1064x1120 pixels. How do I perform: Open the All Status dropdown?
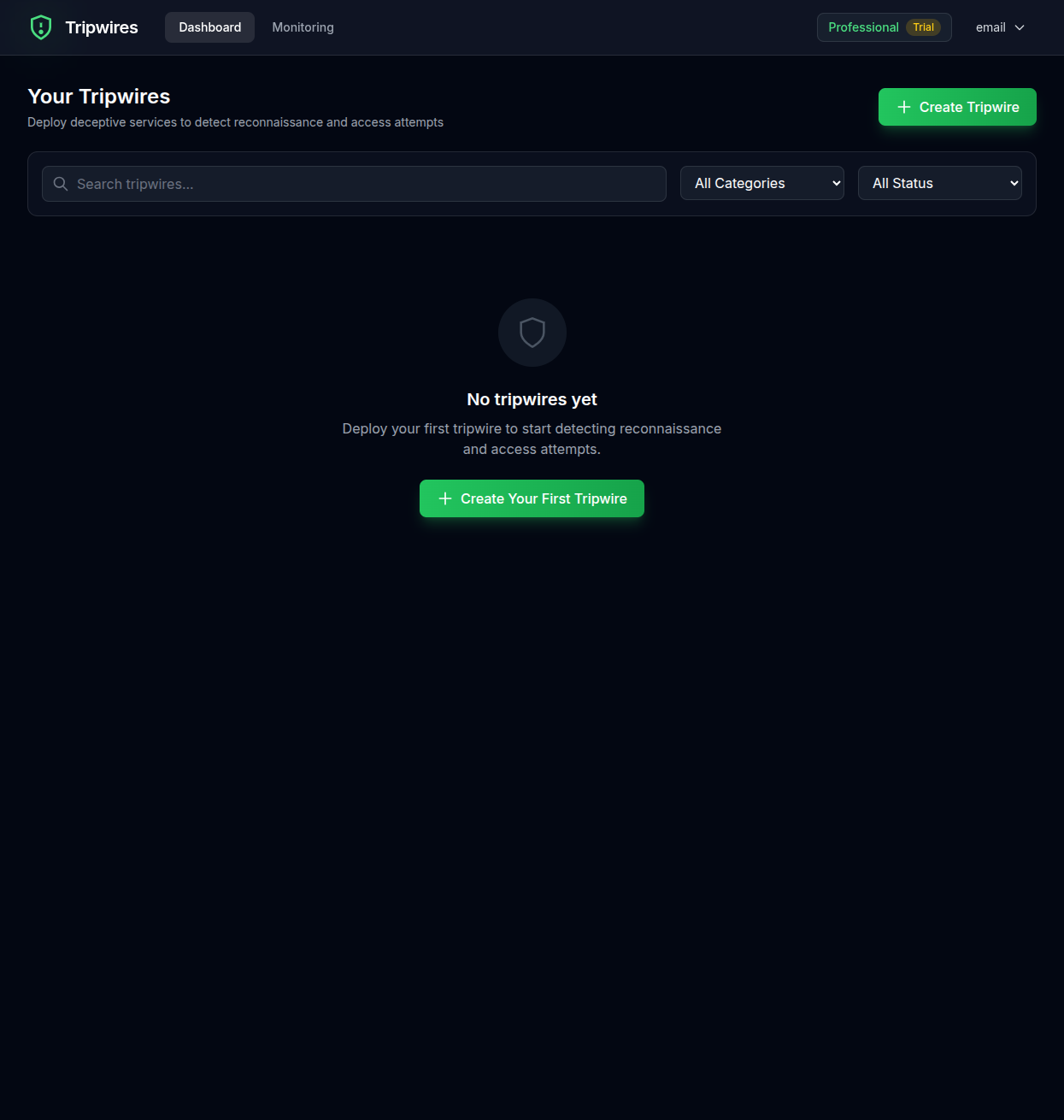940,183
